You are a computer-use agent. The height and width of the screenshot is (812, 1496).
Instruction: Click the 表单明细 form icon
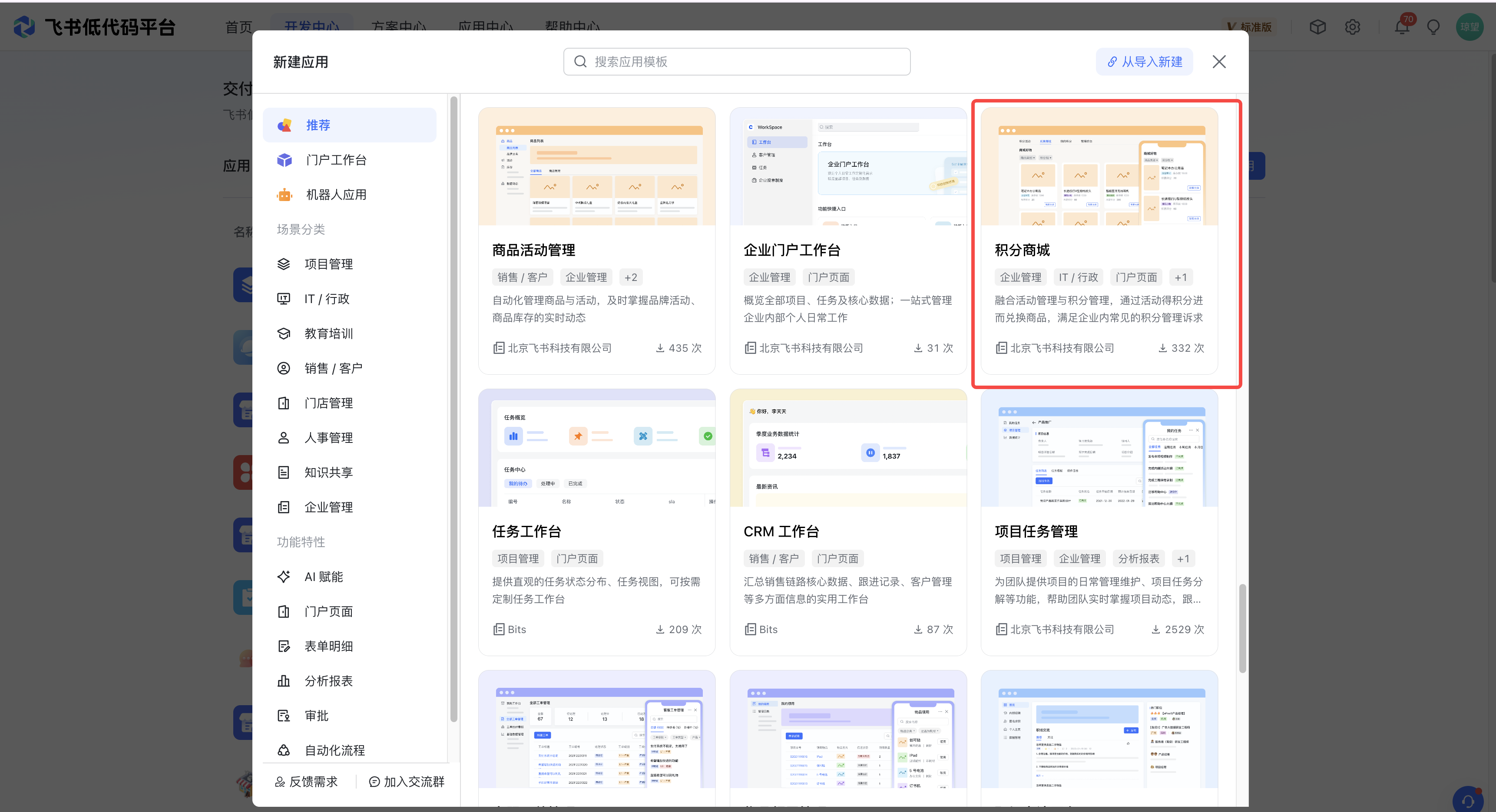[x=283, y=647]
